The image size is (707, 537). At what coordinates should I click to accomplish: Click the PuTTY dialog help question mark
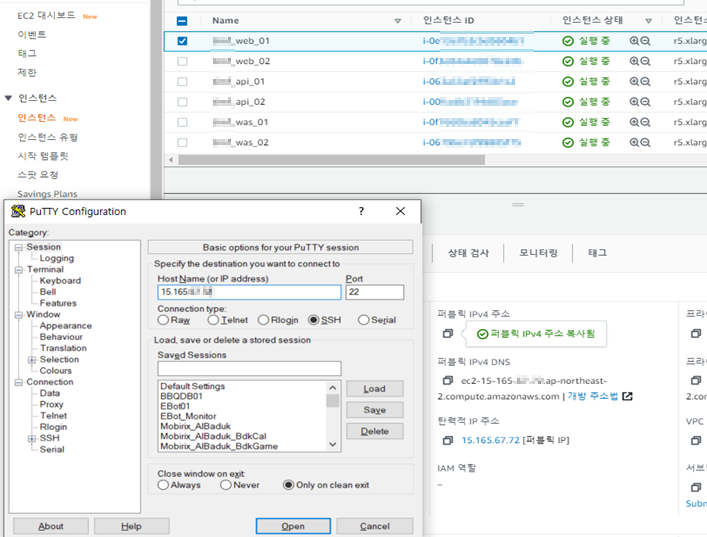click(x=361, y=211)
